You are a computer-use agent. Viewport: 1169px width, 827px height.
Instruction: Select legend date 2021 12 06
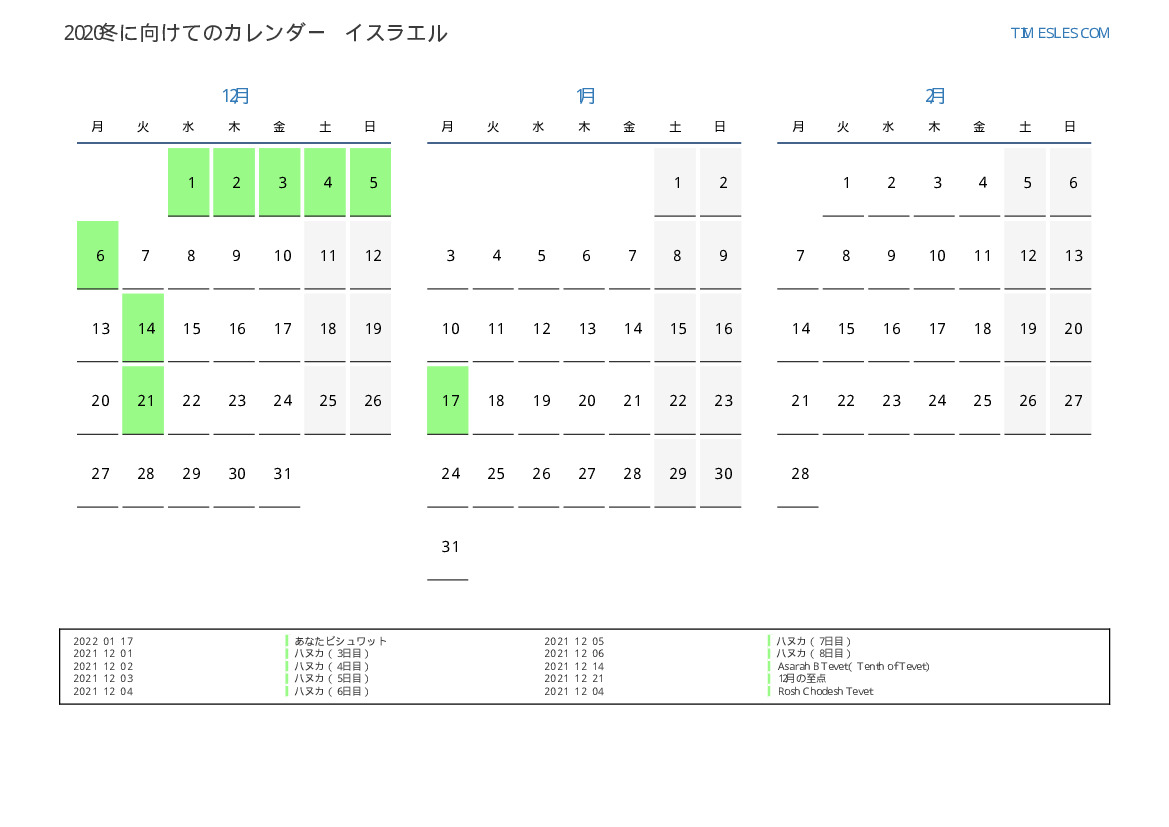coord(574,653)
